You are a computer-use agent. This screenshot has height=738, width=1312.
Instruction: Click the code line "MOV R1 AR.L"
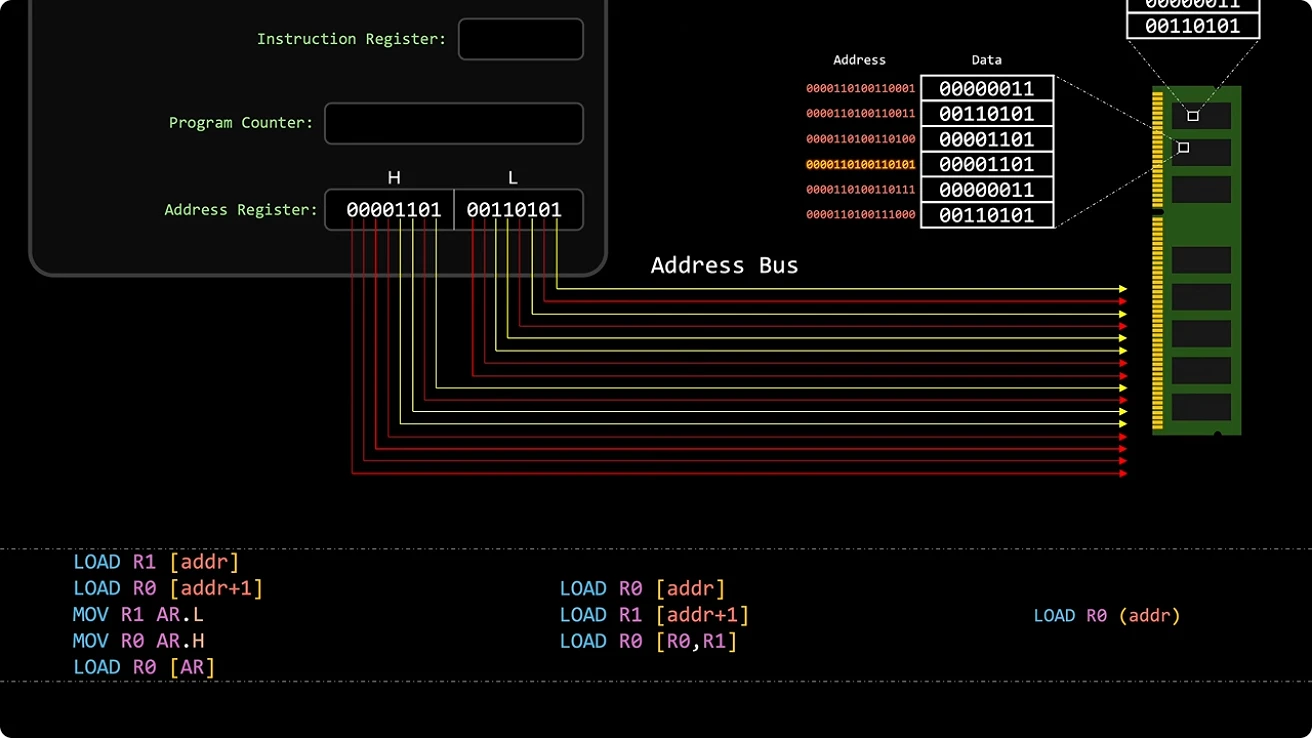(x=138, y=615)
